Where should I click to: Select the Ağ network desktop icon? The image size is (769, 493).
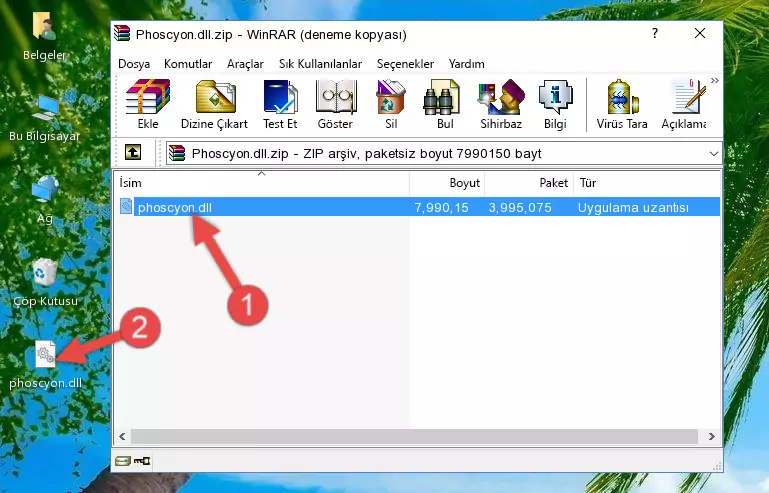pos(45,200)
